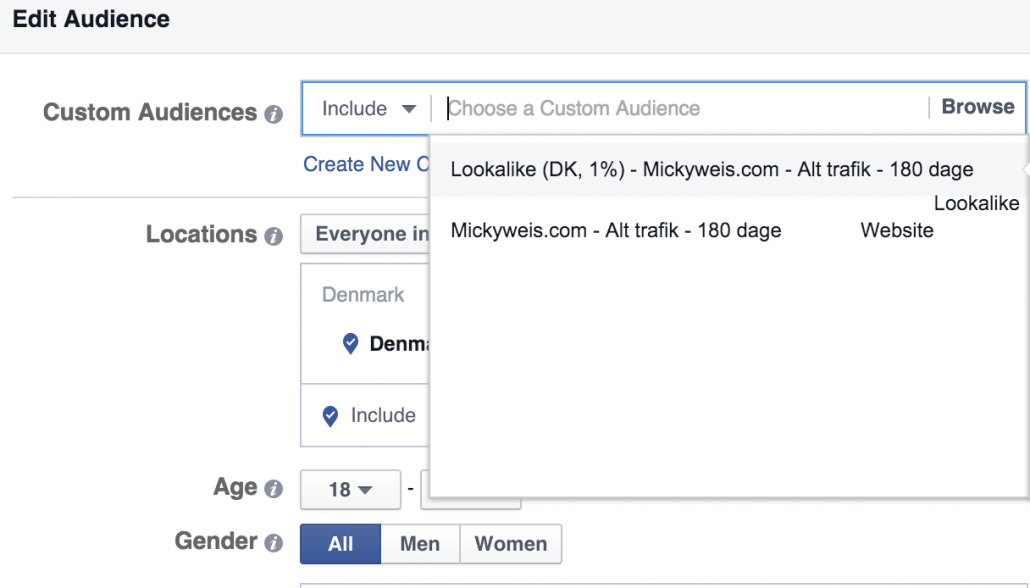Choose the Men gender button
The height and width of the screenshot is (588, 1030).
tap(420, 544)
